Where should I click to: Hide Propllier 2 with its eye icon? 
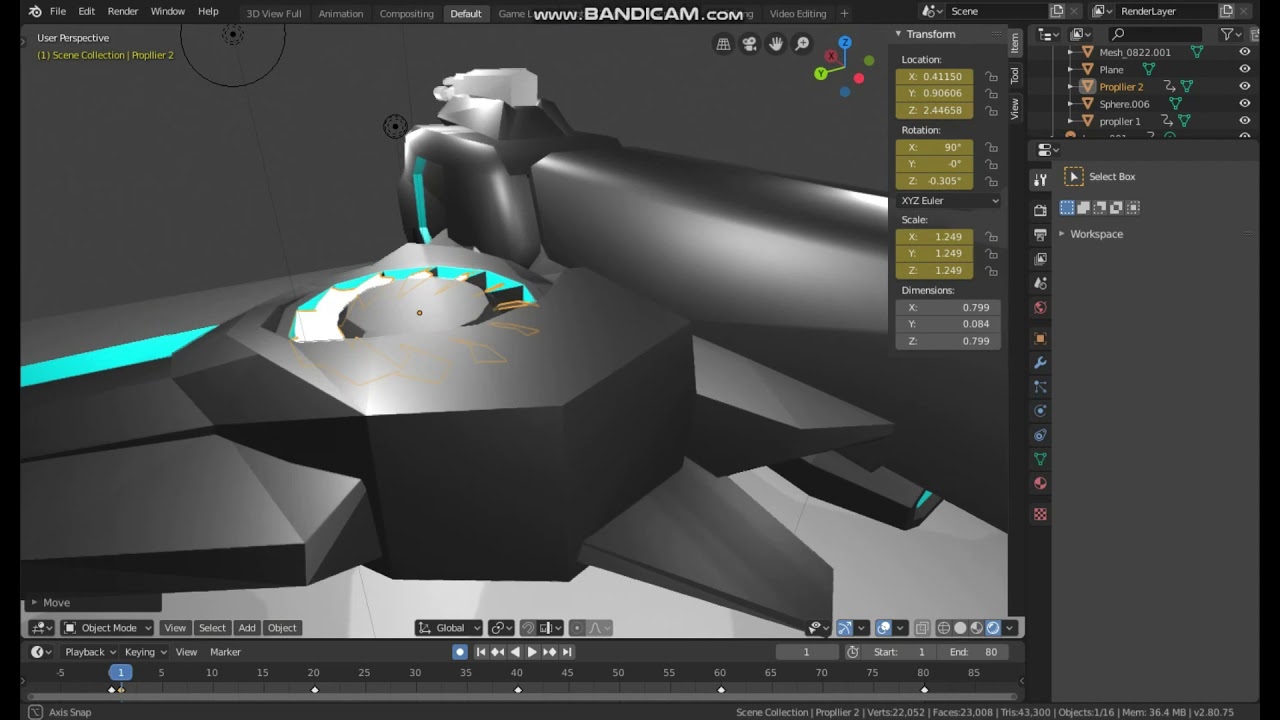point(1245,86)
